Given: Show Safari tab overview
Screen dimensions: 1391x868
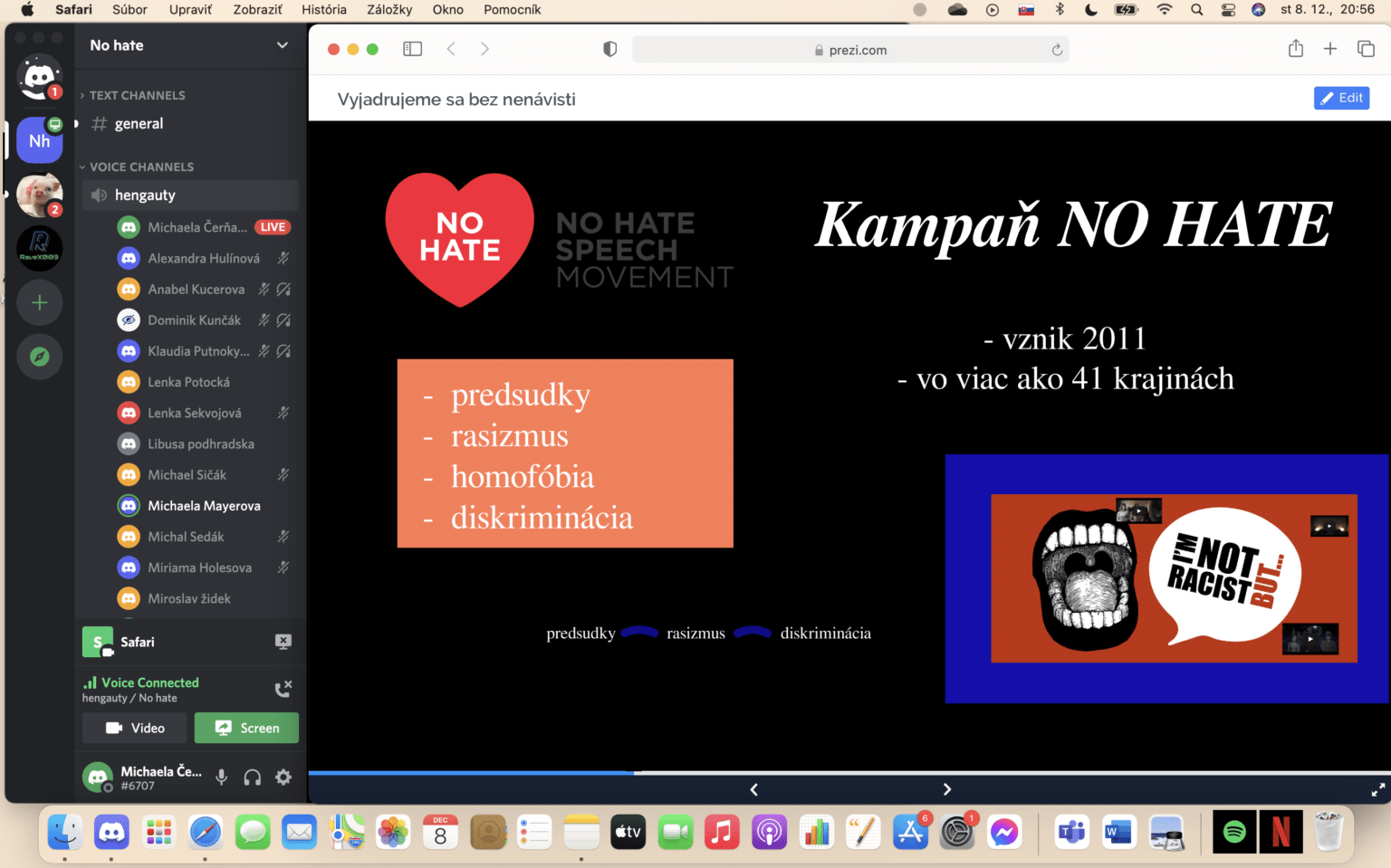Looking at the screenshot, I should pos(1366,49).
